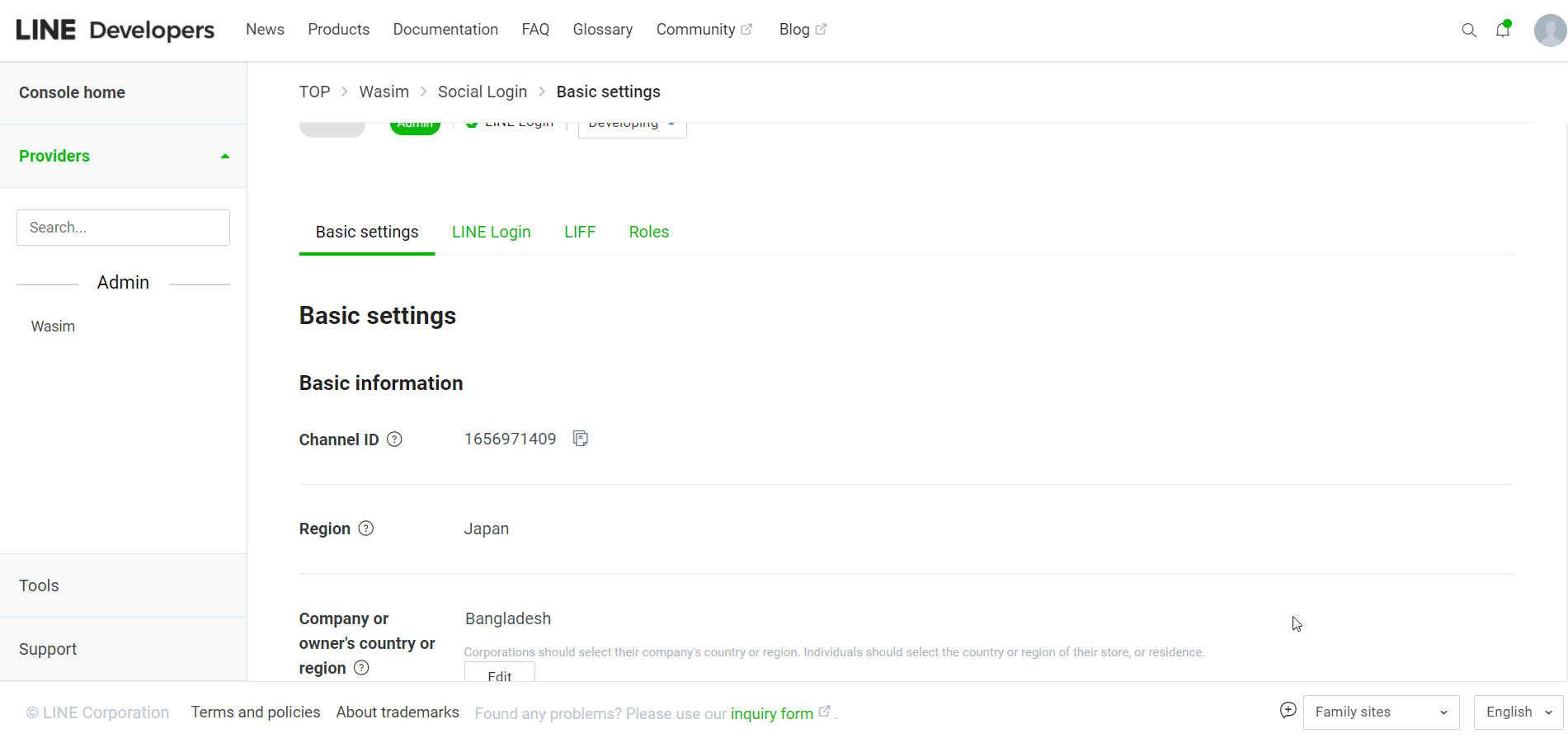This screenshot has height=738, width=1568.
Task: Open the Glossary page
Action: point(603,30)
